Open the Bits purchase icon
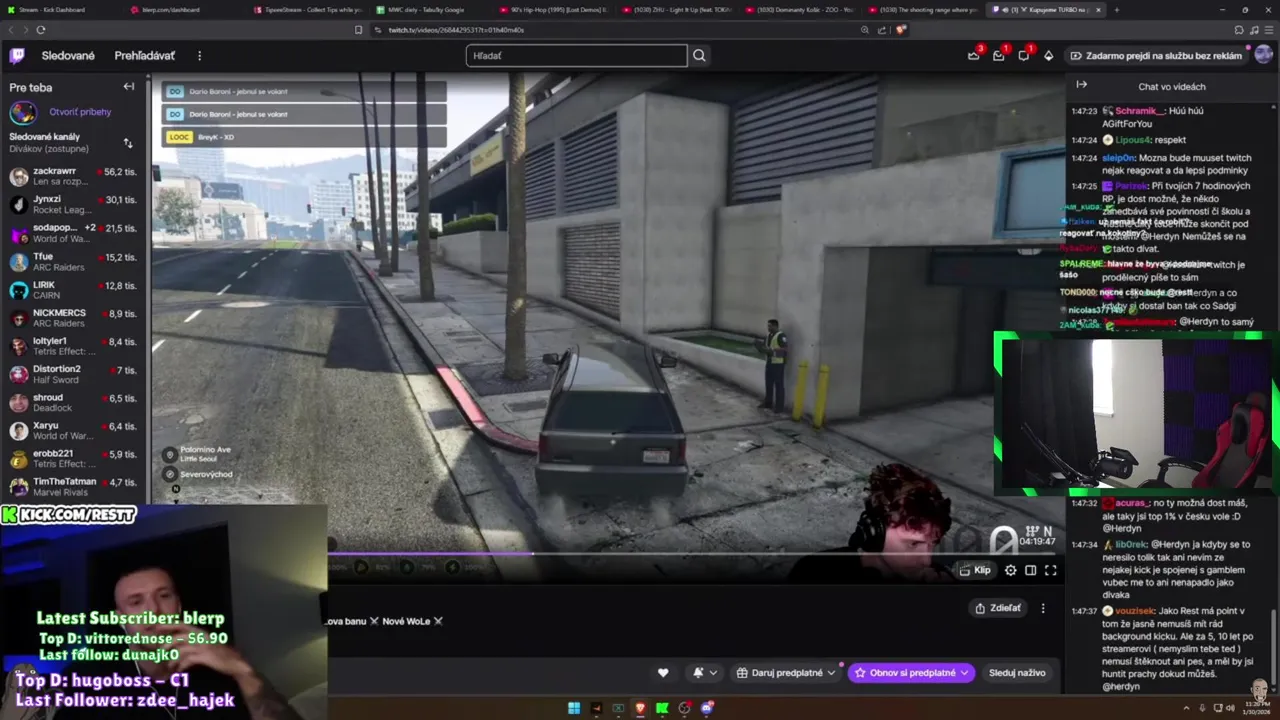1280x720 pixels. [x=1048, y=56]
